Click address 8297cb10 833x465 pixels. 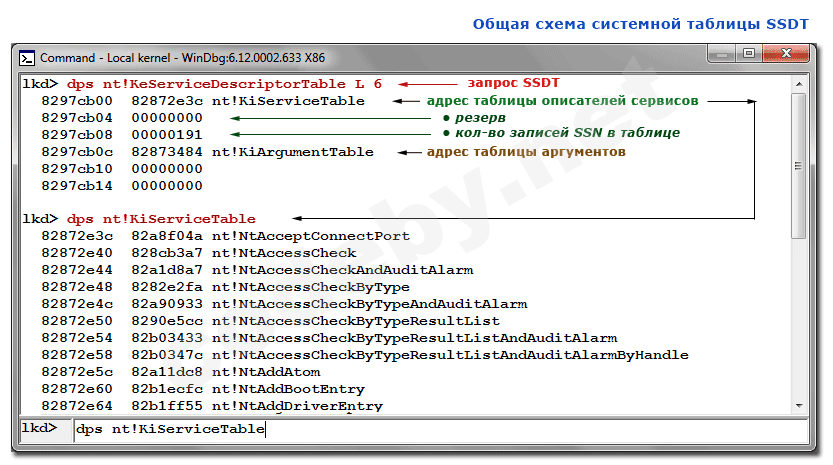(x=77, y=169)
